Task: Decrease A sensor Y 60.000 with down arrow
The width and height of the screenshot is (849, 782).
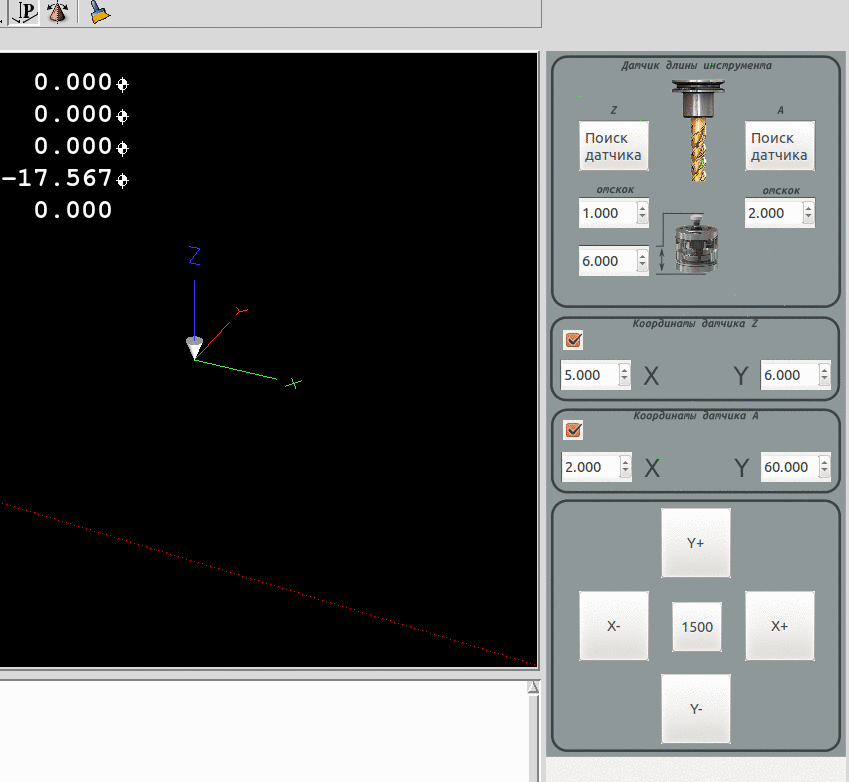Action: click(824, 473)
